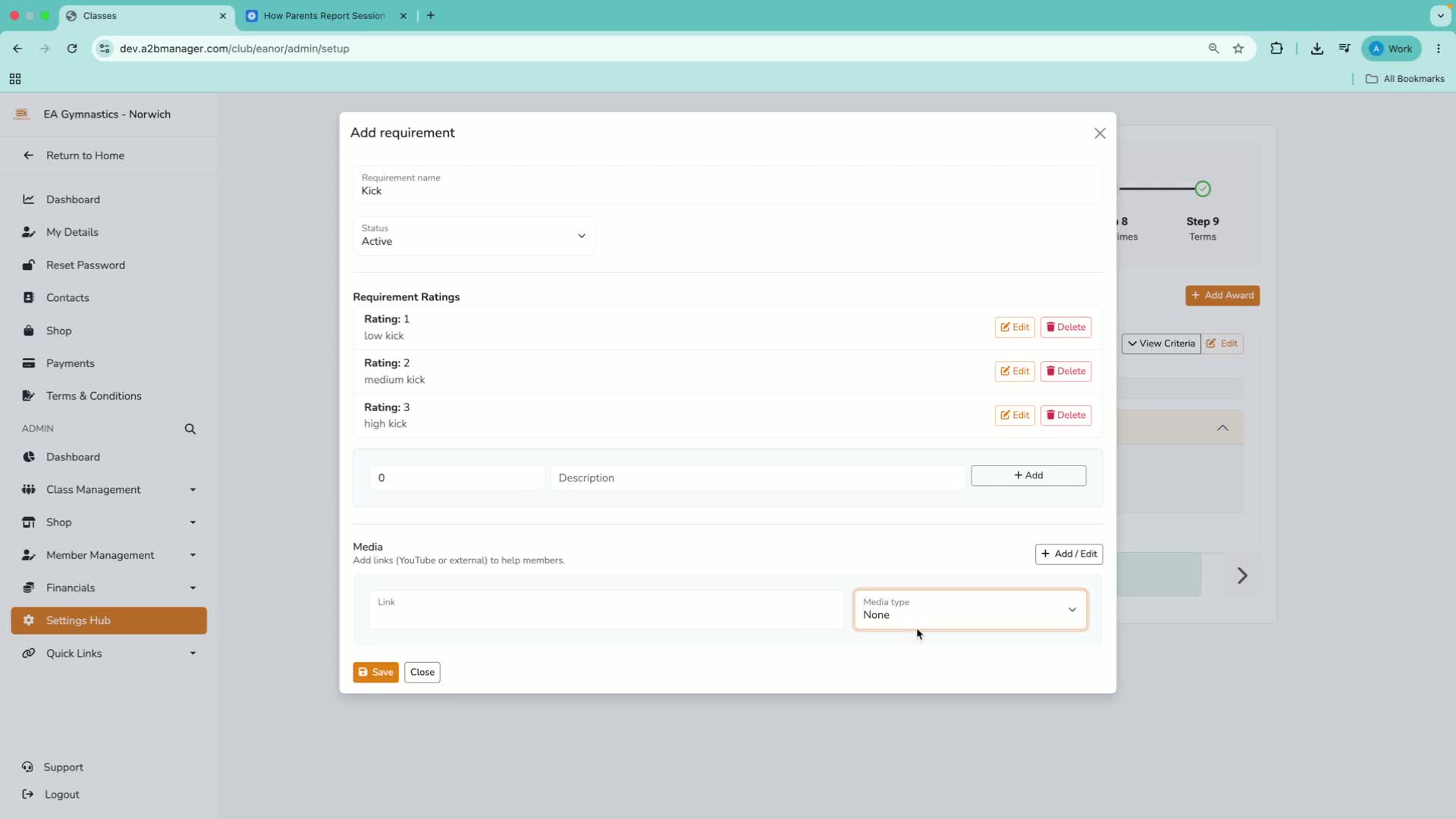1456x819 pixels.
Task: Save the requirement
Action: click(x=375, y=673)
